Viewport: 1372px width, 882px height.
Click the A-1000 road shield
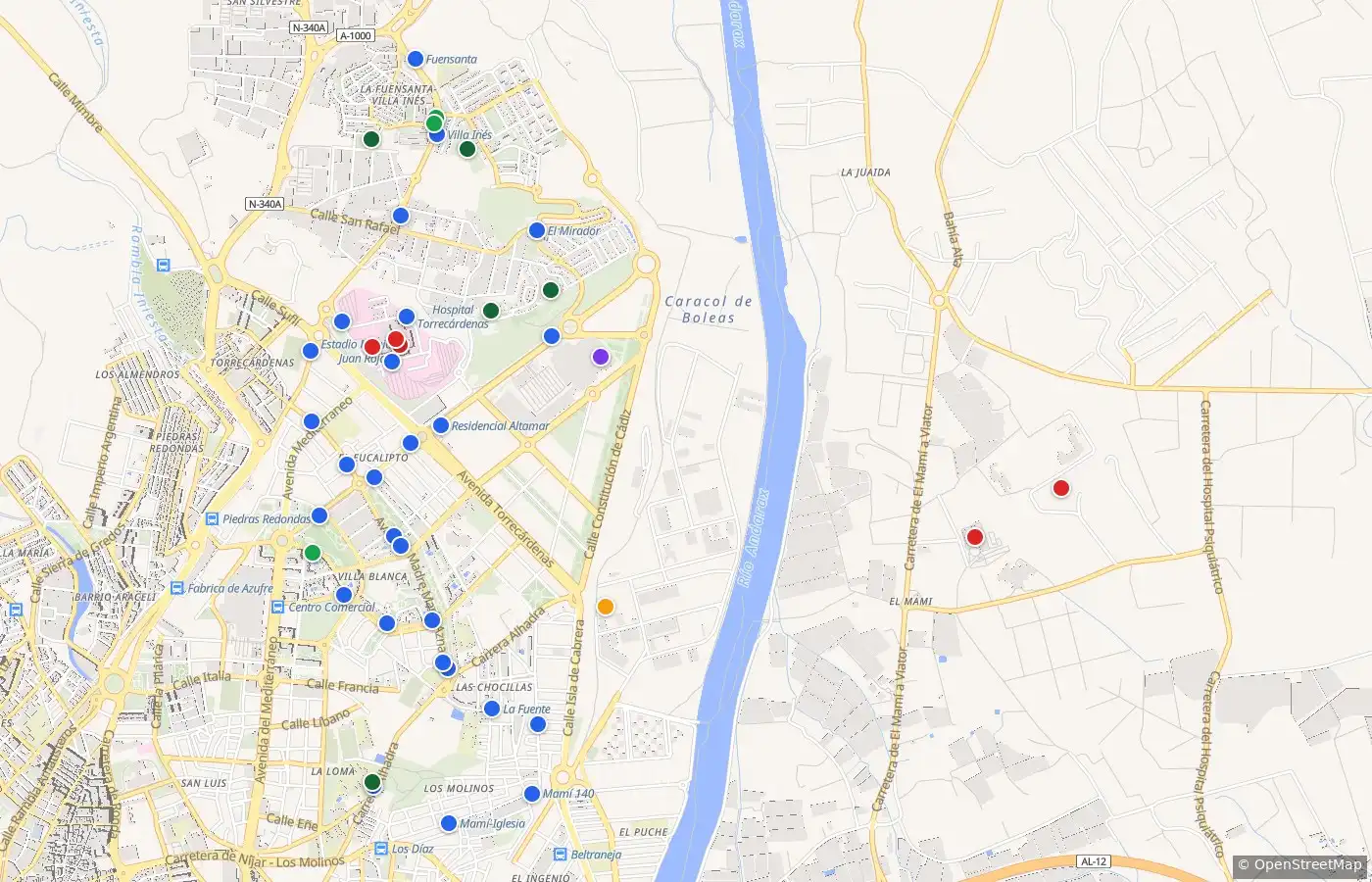pyautogui.click(x=355, y=36)
